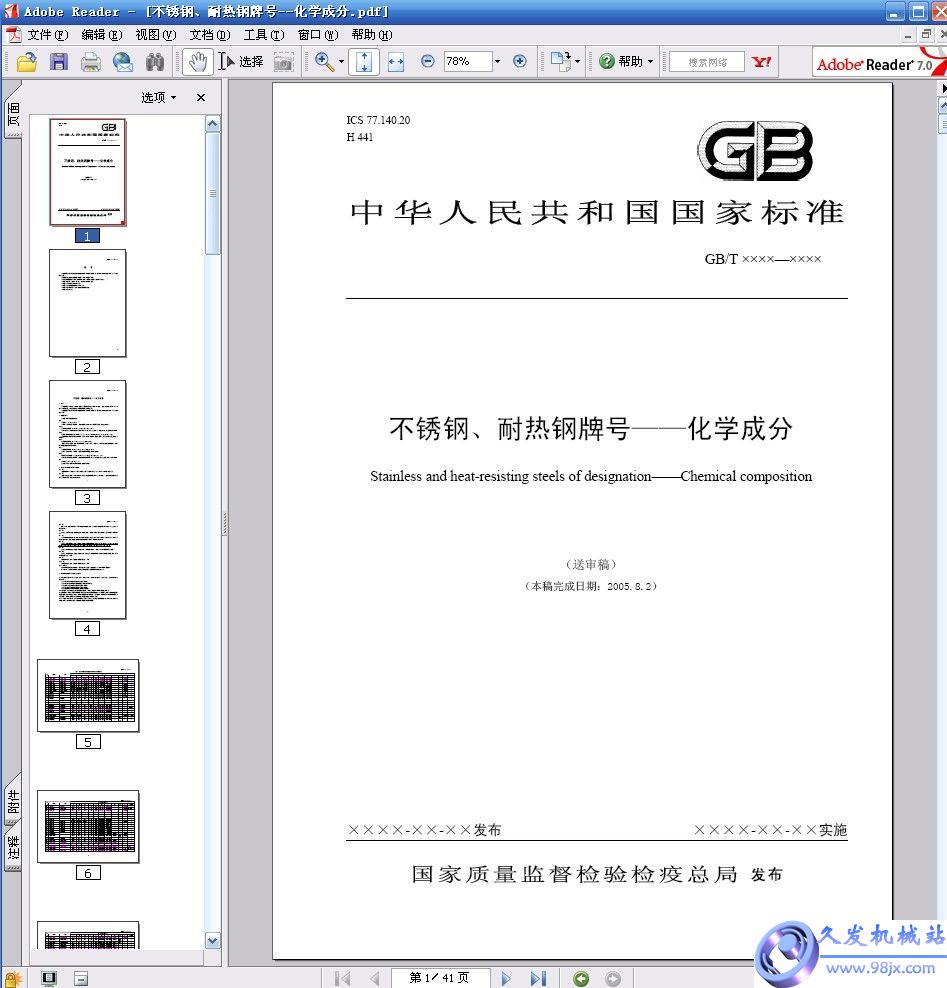Click the rotate page view icon
The image size is (947, 988).
click(x=560, y=60)
